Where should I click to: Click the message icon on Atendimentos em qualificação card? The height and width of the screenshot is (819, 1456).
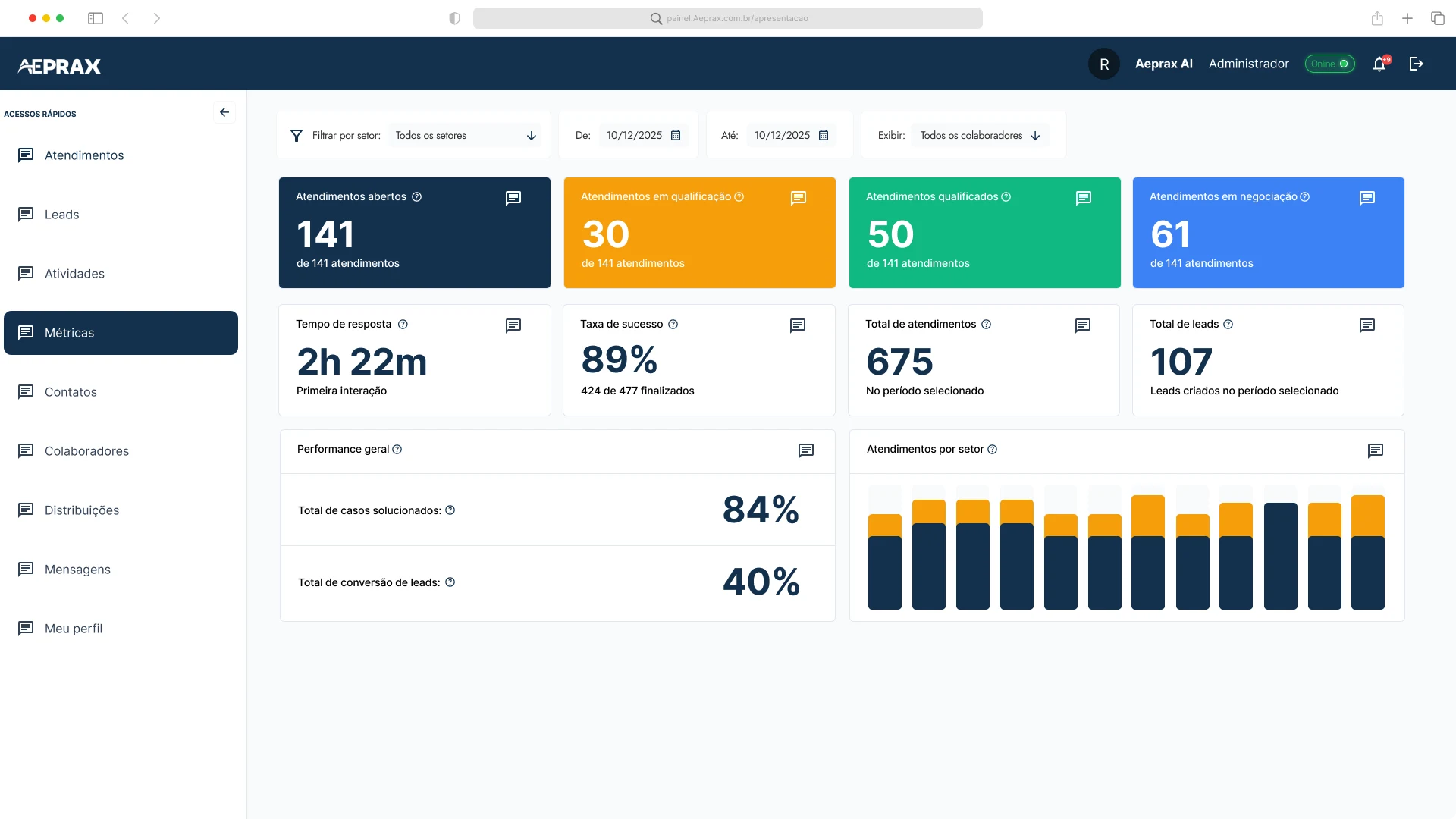pos(799,198)
